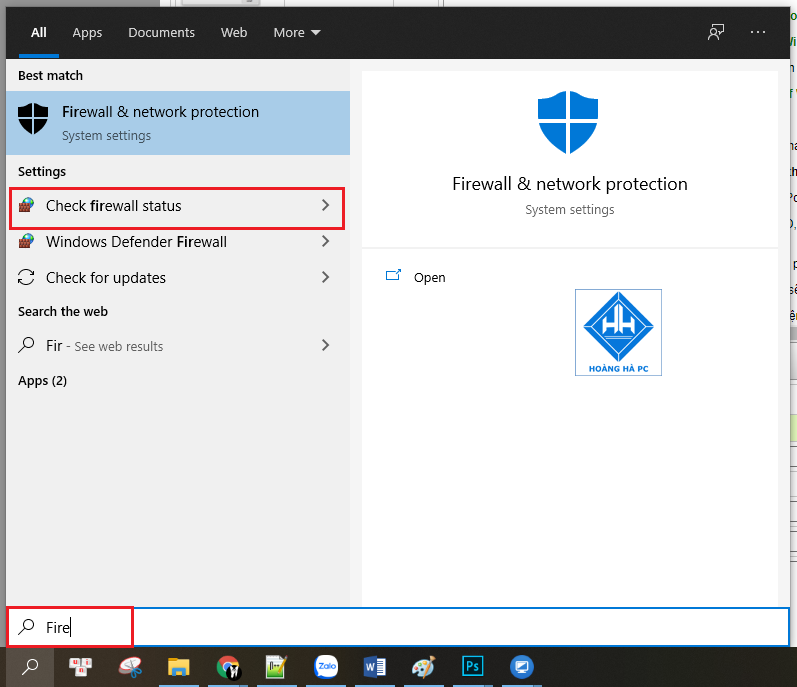The width and height of the screenshot is (797, 687).
Task: Open the Notepad++ taskbar icon
Action: point(276,667)
